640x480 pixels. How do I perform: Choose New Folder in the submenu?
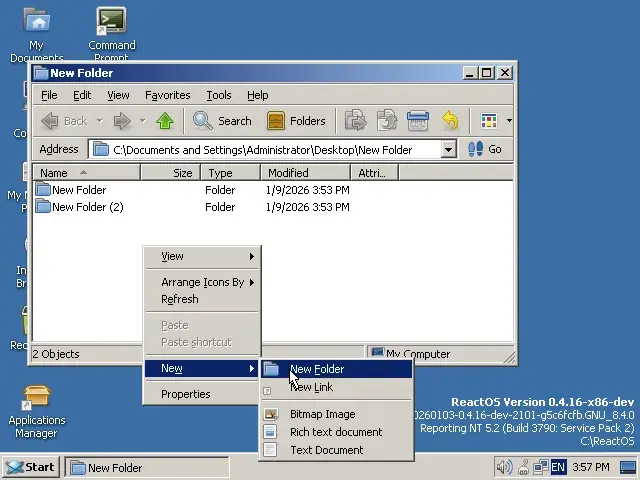tap(317, 369)
